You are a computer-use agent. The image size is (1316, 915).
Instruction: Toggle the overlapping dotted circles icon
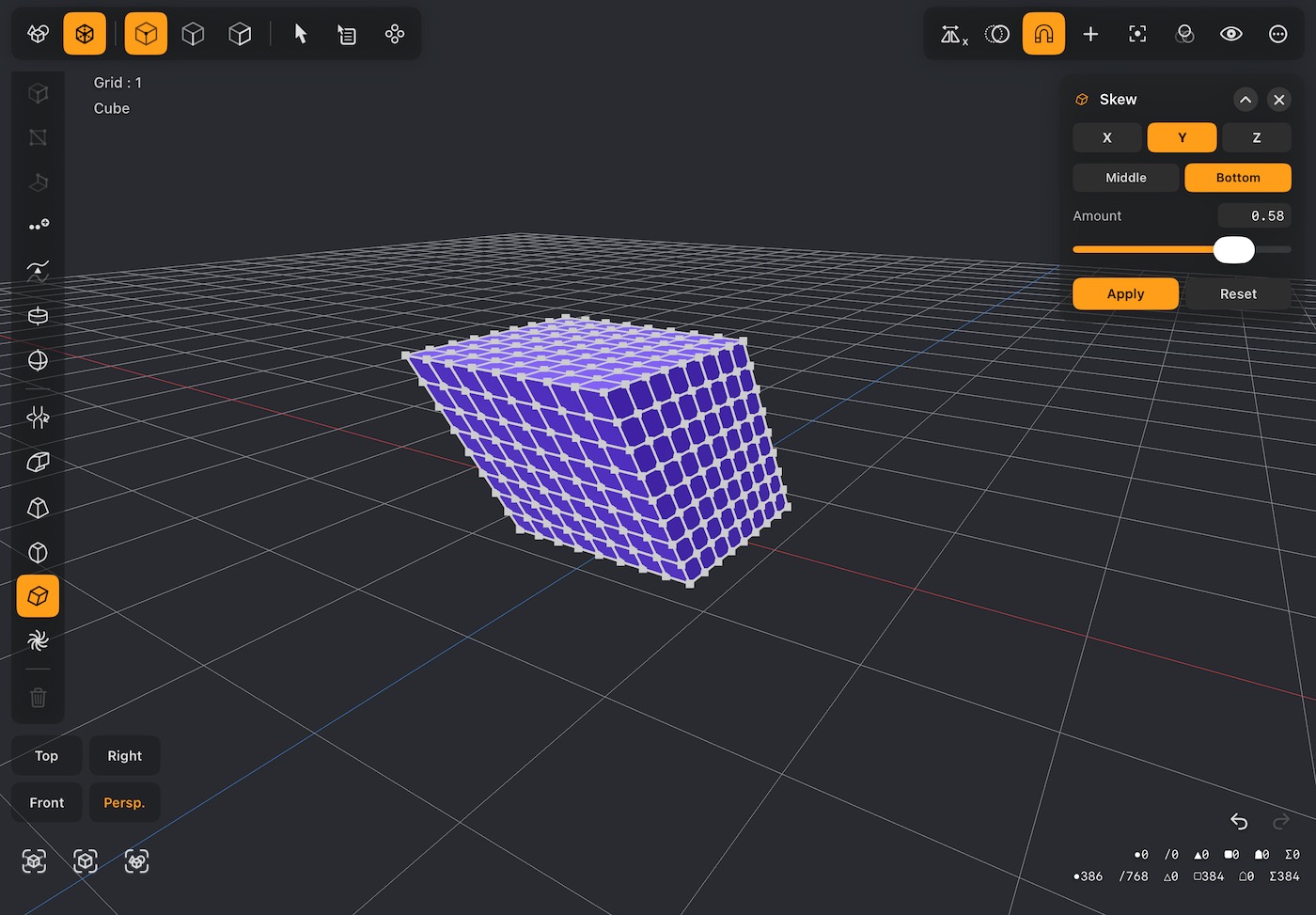point(996,34)
